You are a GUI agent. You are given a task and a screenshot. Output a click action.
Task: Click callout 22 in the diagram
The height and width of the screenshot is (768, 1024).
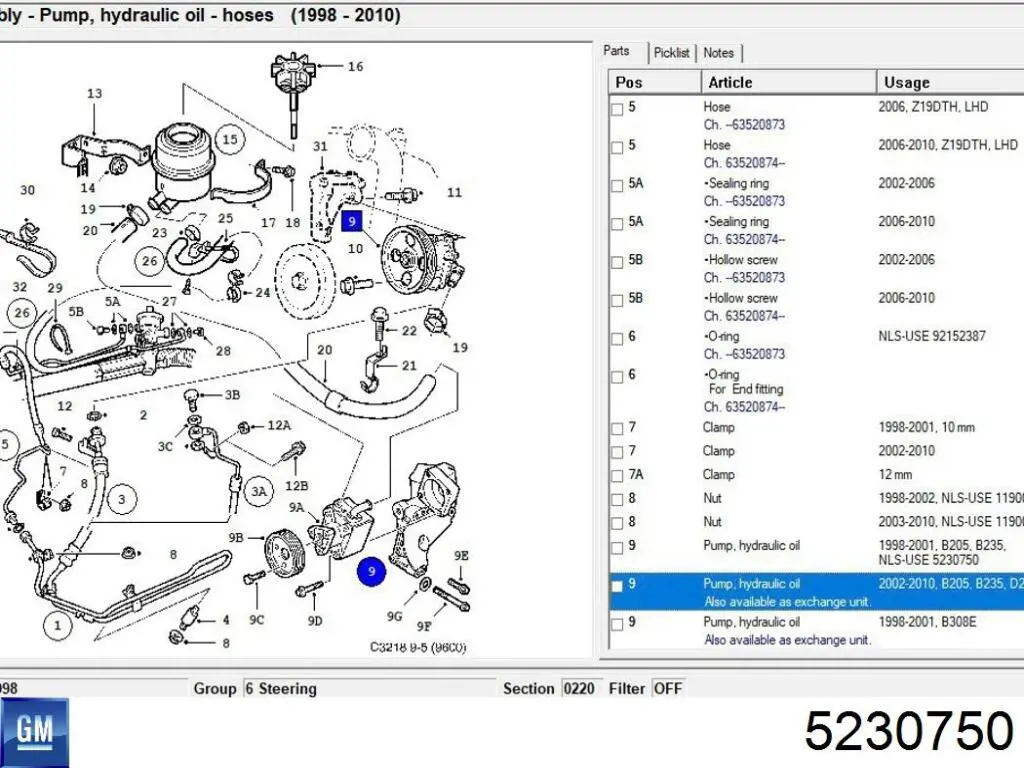point(409,331)
